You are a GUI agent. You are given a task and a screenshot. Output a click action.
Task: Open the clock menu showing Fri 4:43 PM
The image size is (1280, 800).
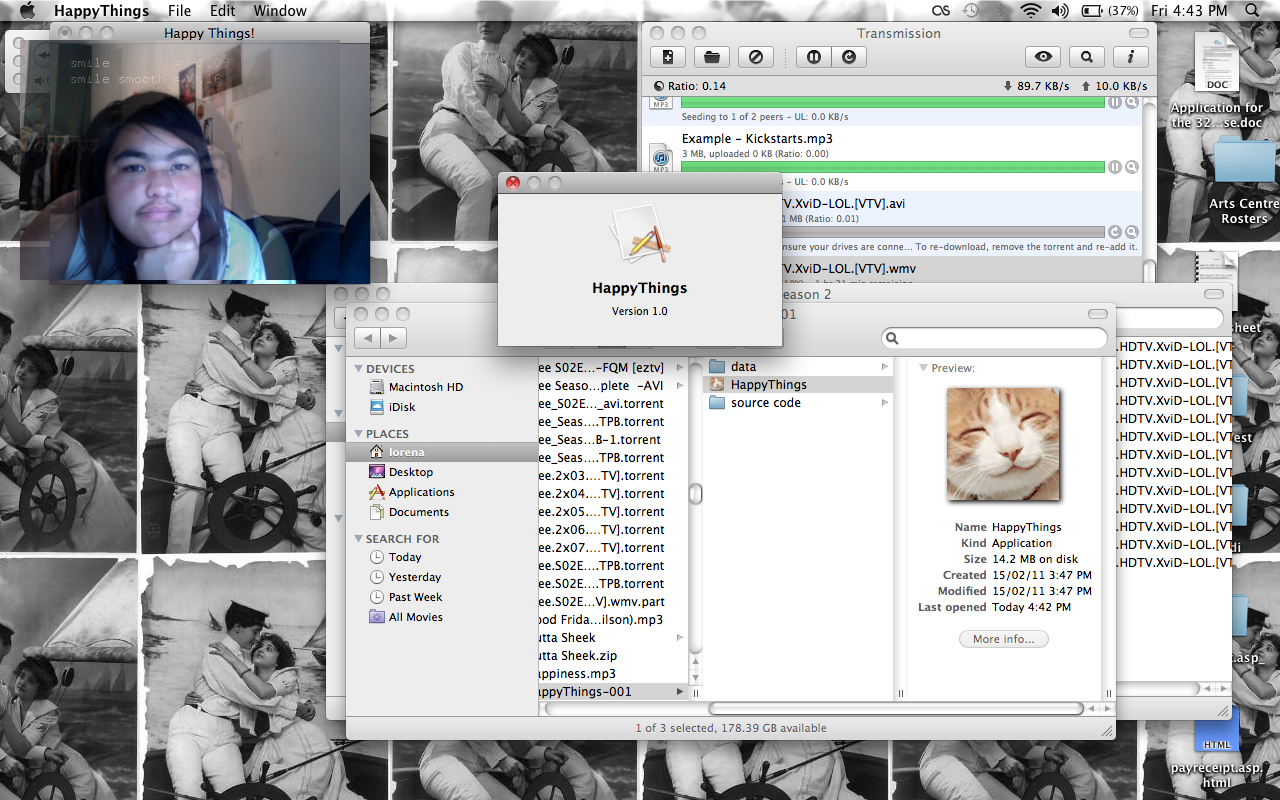[x=1189, y=11]
